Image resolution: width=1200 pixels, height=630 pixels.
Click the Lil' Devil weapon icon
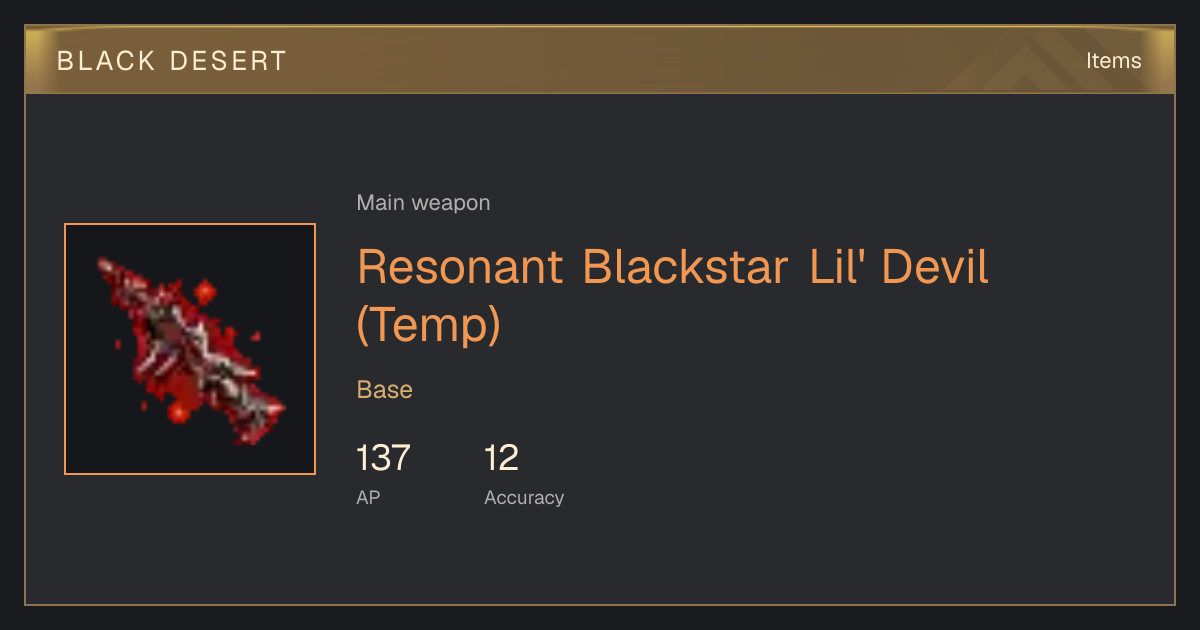pos(190,349)
